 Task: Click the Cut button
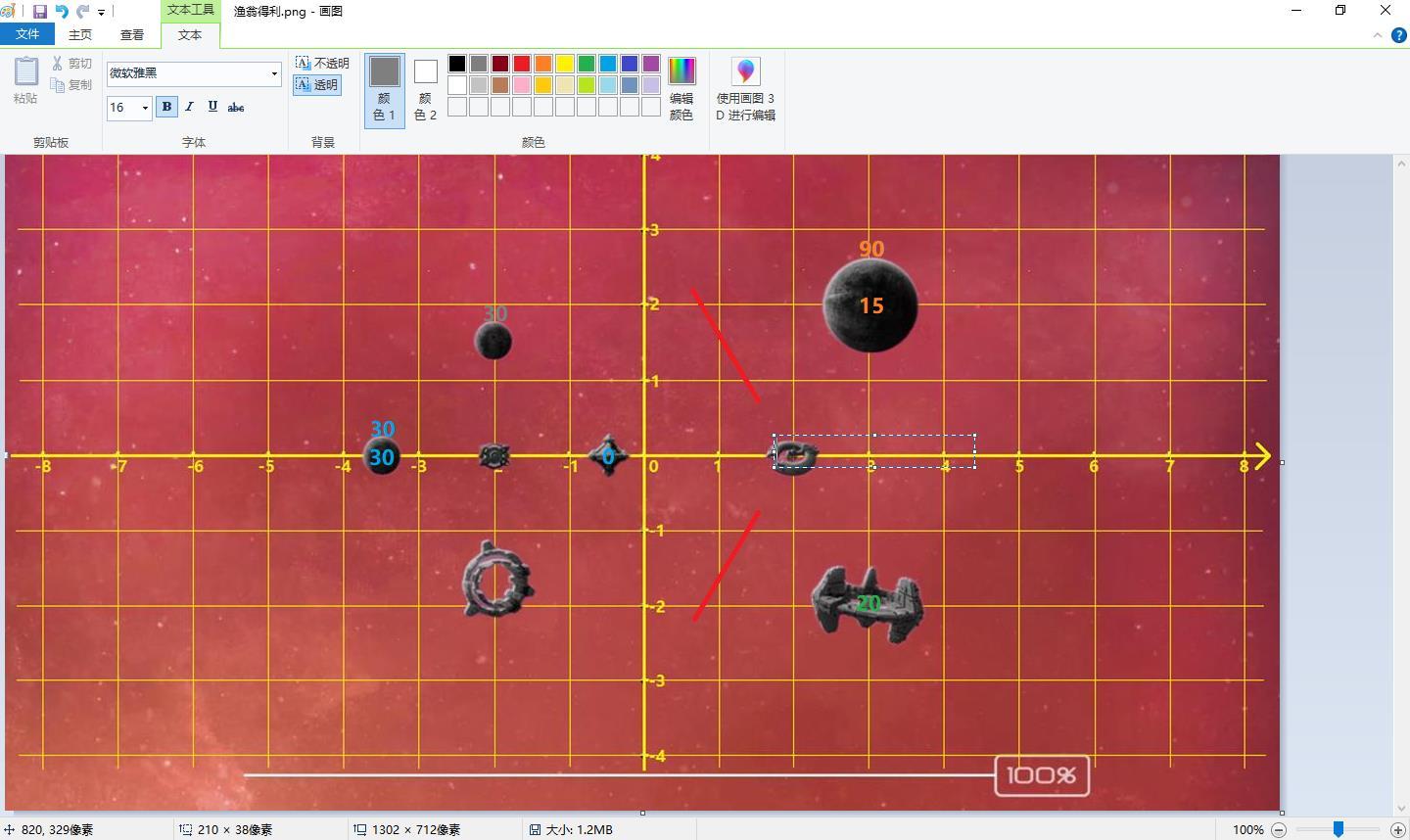[x=72, y=64]
